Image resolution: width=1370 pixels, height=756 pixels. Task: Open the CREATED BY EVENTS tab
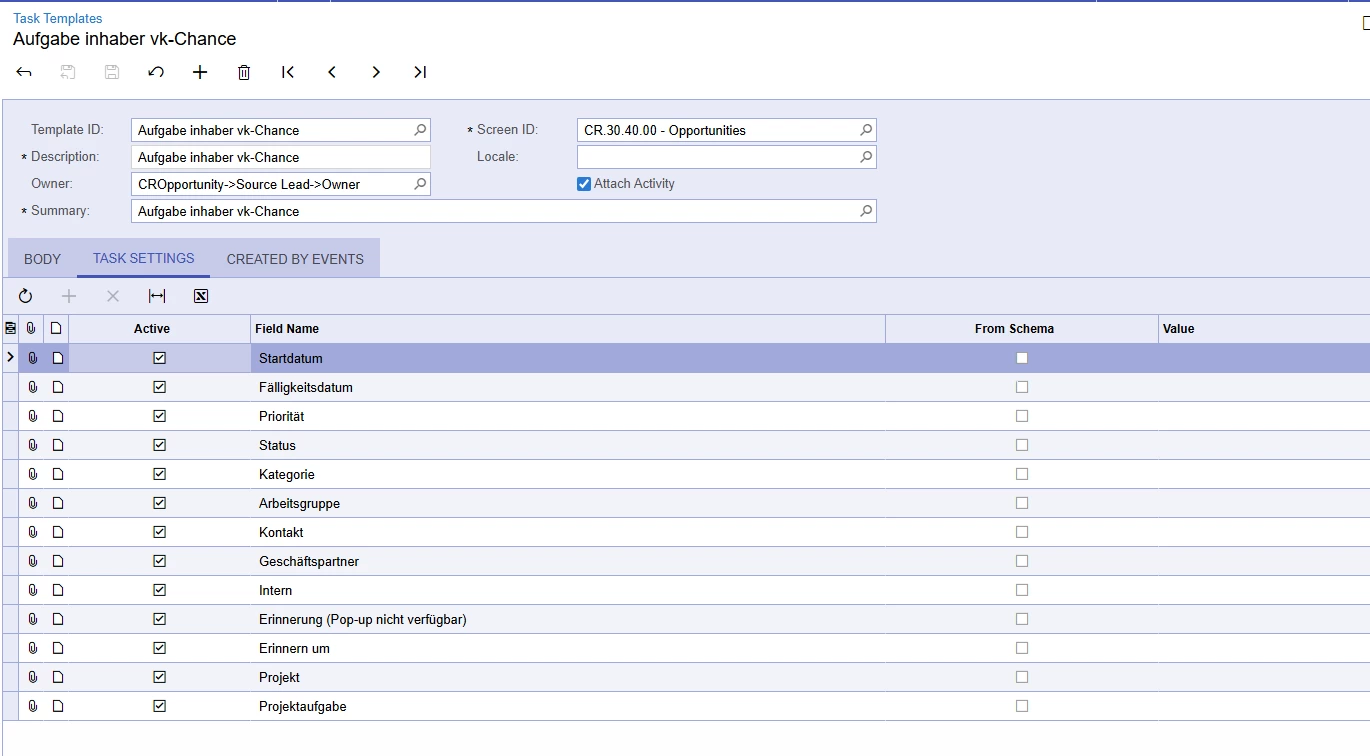(x=295, y=259)
